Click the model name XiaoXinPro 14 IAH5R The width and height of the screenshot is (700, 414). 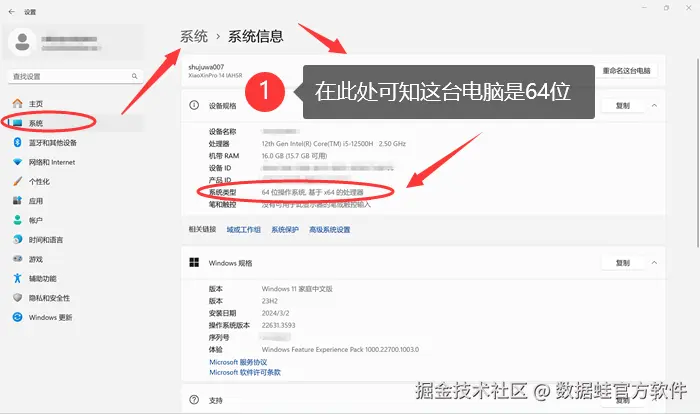[x=215, y=75]
